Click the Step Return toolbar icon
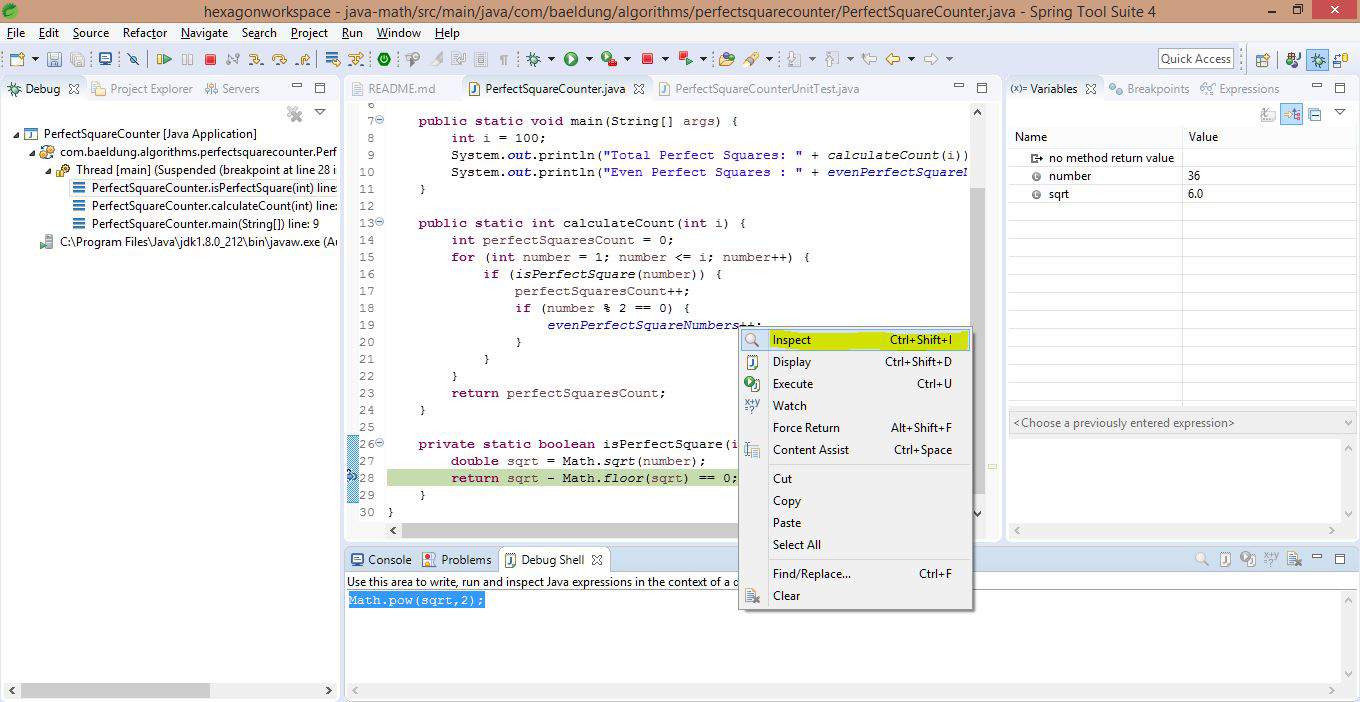1360x702 pixels. coord(303,60)
